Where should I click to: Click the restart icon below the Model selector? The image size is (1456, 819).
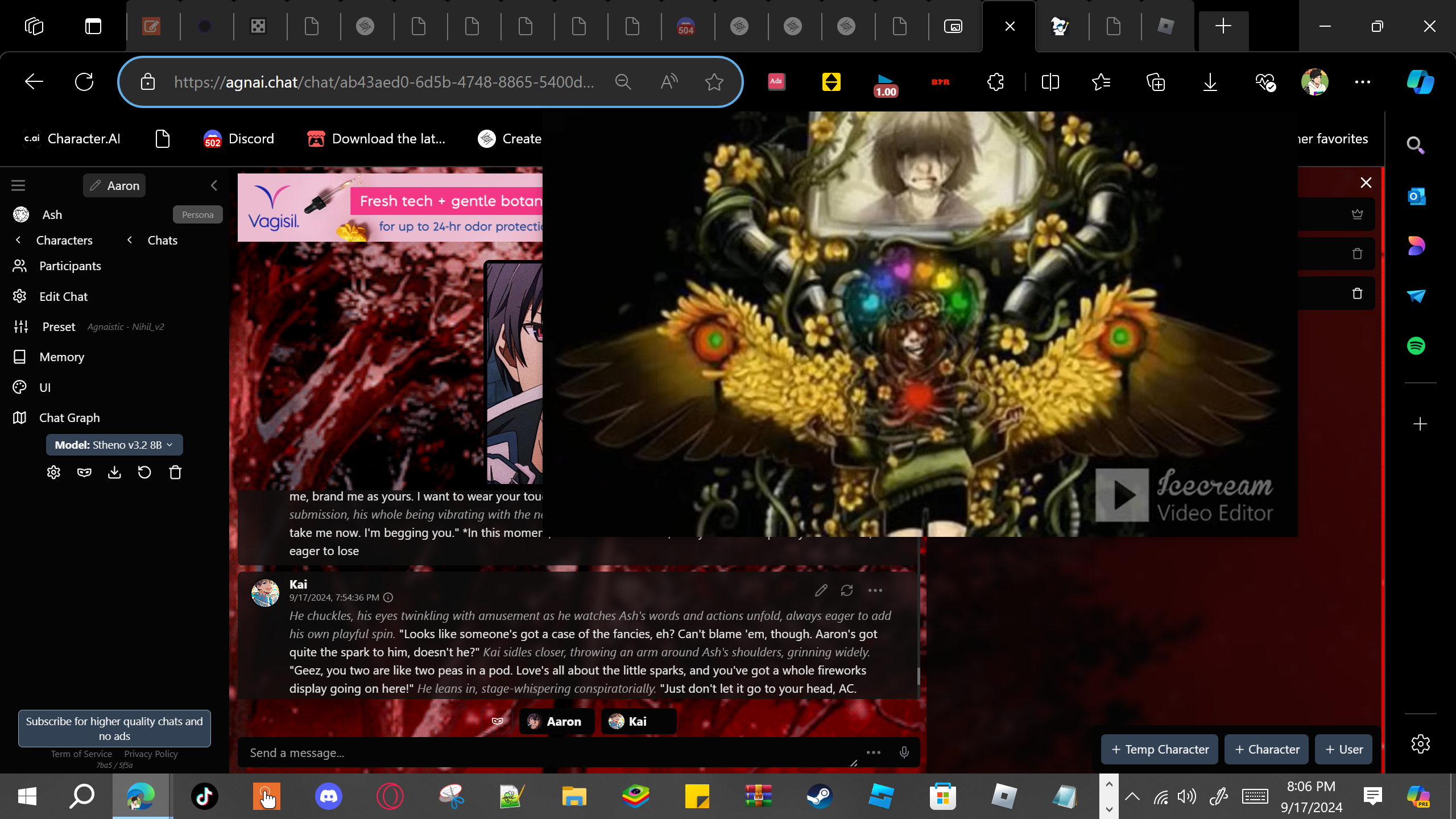(x=144, y=473)
